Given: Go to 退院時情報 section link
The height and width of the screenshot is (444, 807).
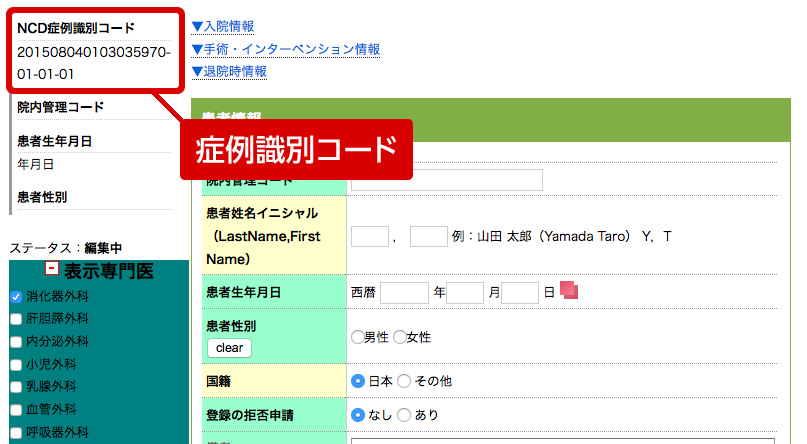Looking at the screenshot, I should 229,72.
